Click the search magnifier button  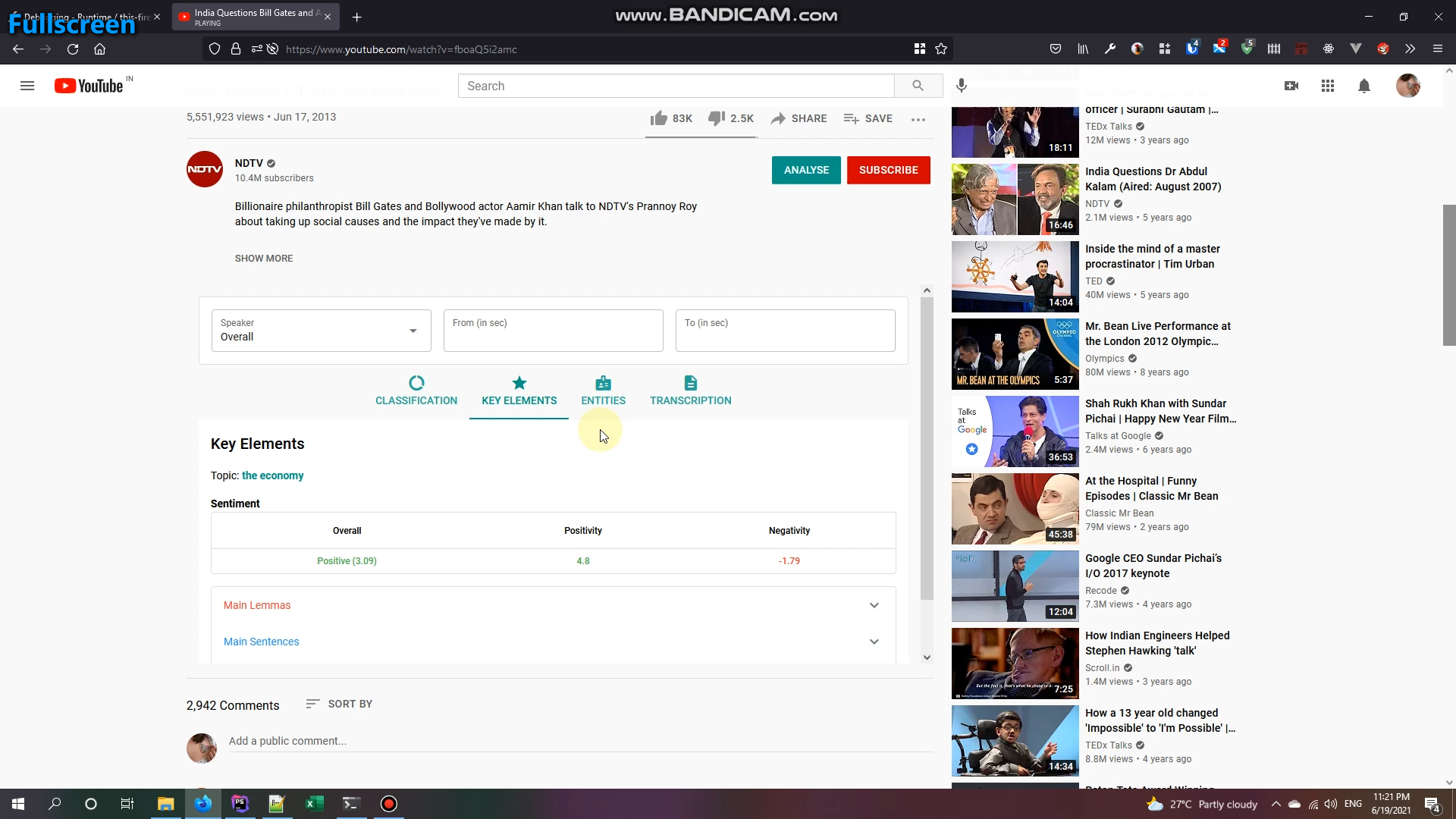(918, 86)
